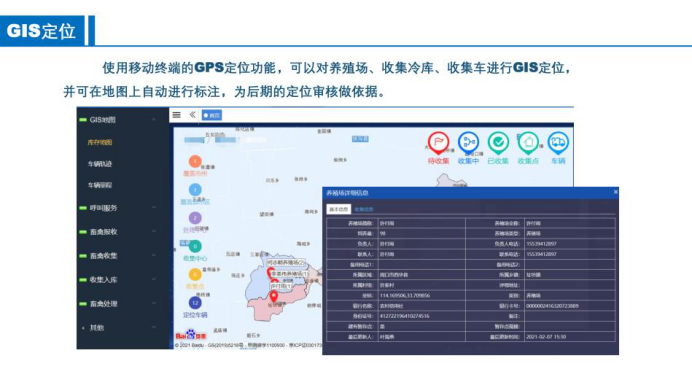Collapse sidebar with double-arrow icon
This screenshot has width=692, height=388.
coord(192,115)
